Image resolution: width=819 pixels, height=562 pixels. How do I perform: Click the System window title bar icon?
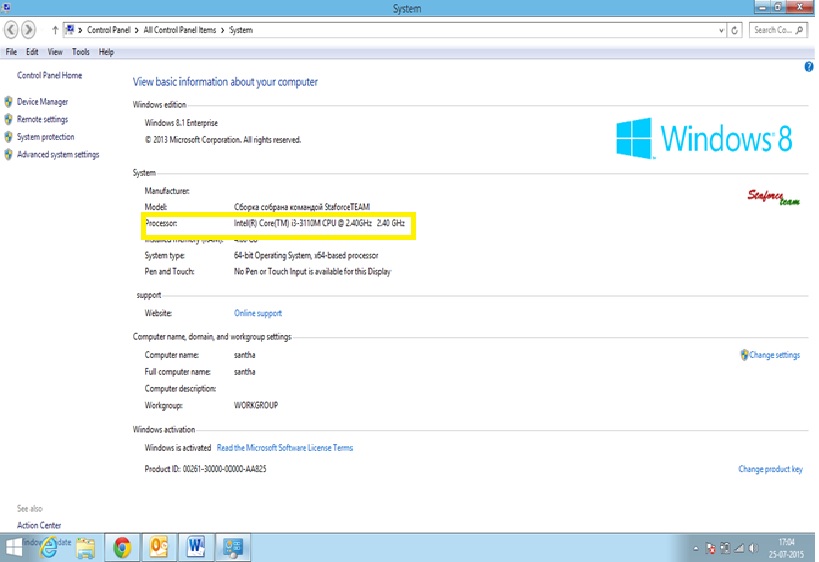pos(6,7)
